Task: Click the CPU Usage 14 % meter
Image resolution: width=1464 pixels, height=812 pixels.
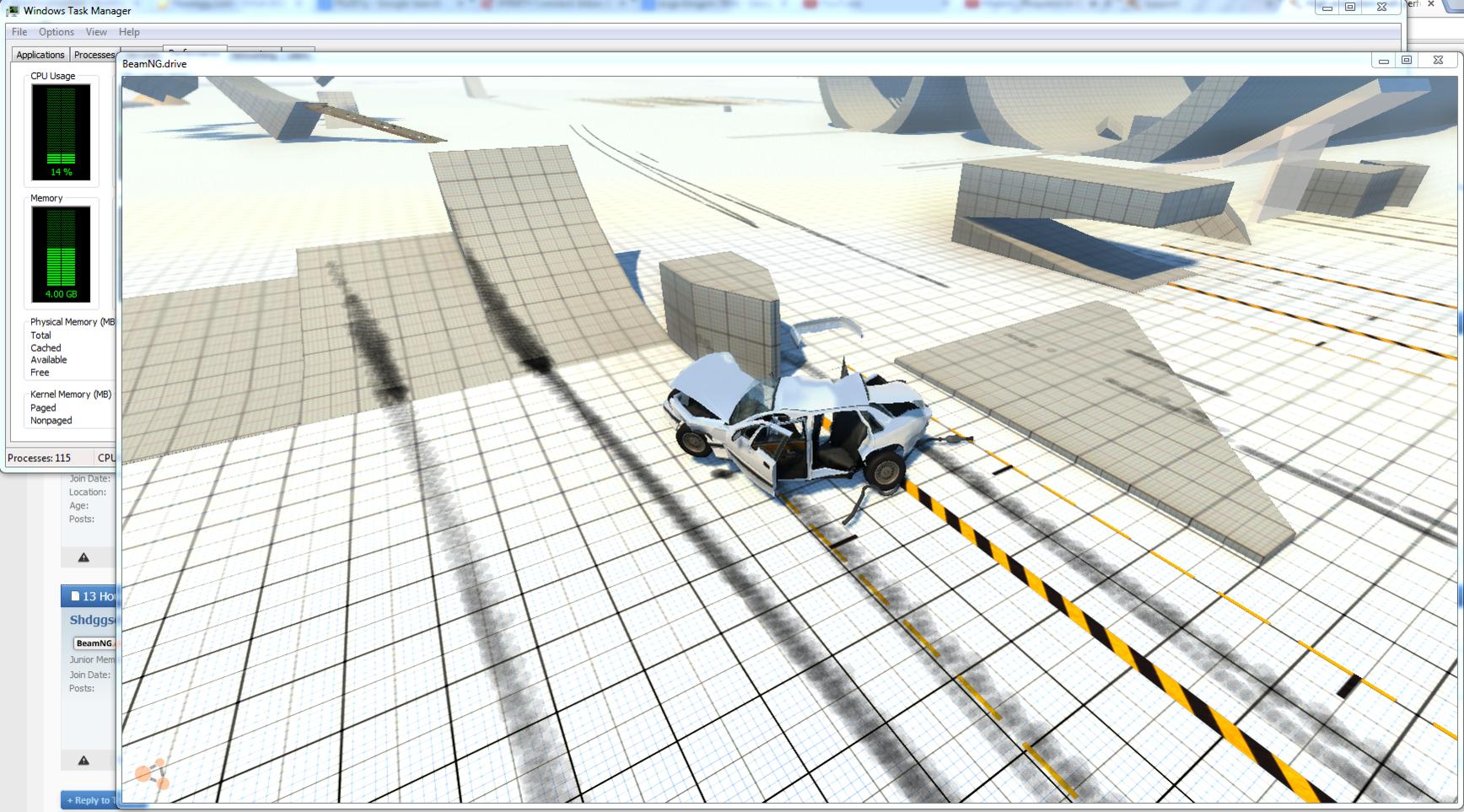Action: point(61,132)
